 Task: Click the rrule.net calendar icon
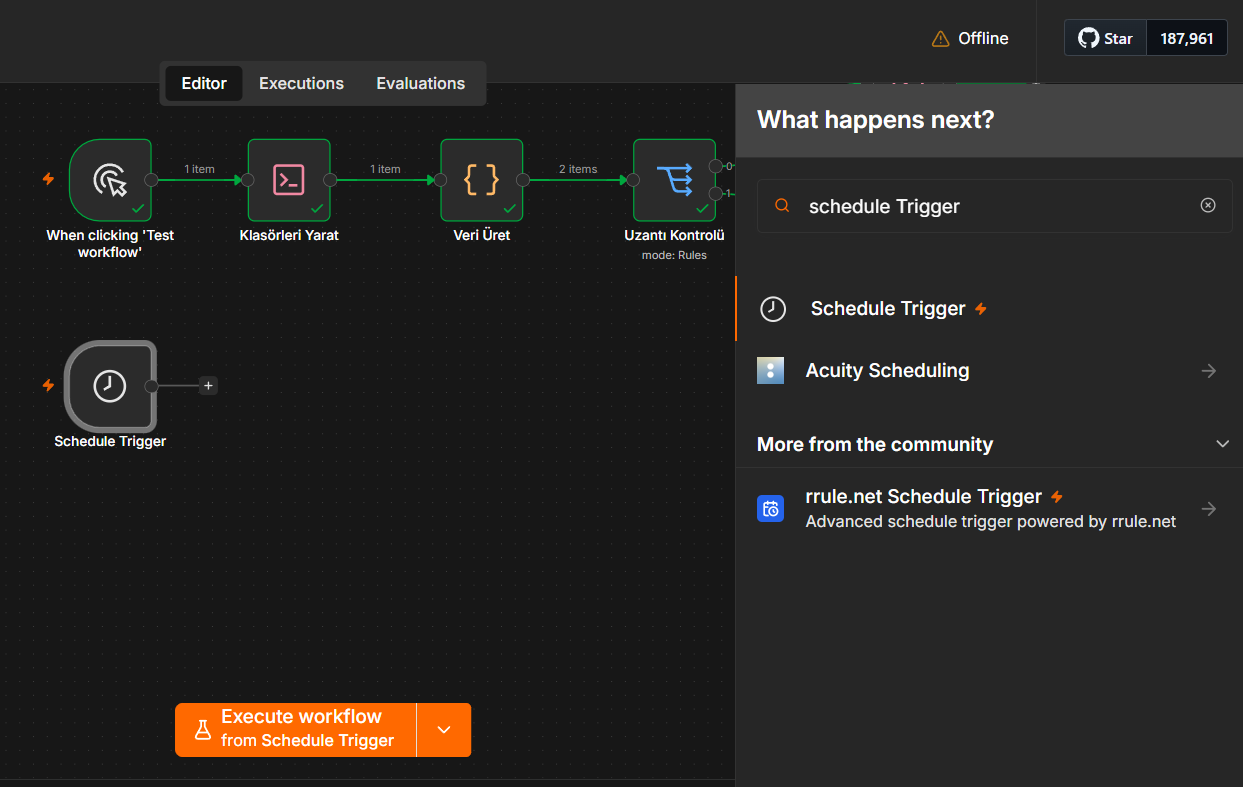[770, 509]
